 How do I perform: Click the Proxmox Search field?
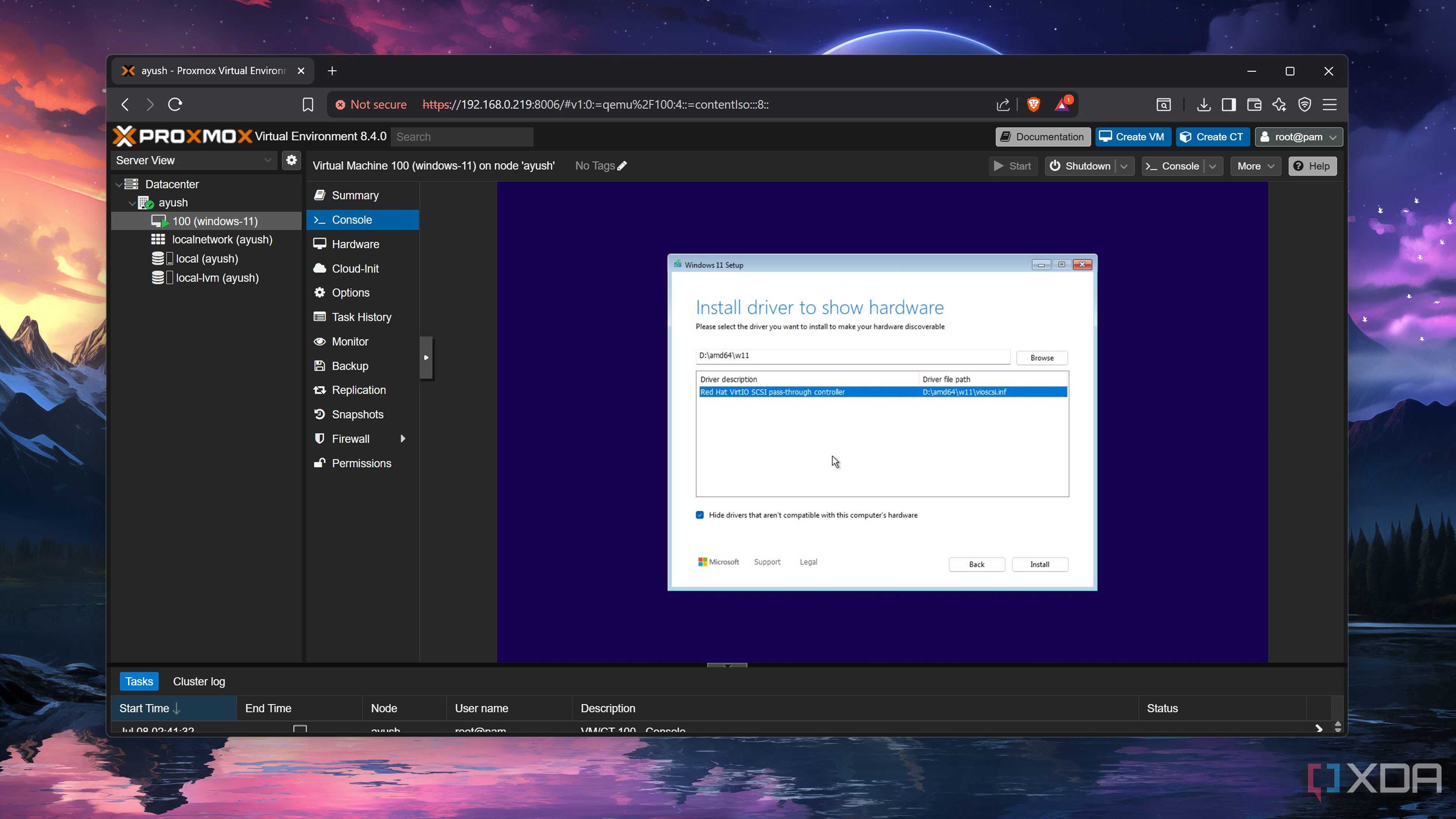coord(462,137)
